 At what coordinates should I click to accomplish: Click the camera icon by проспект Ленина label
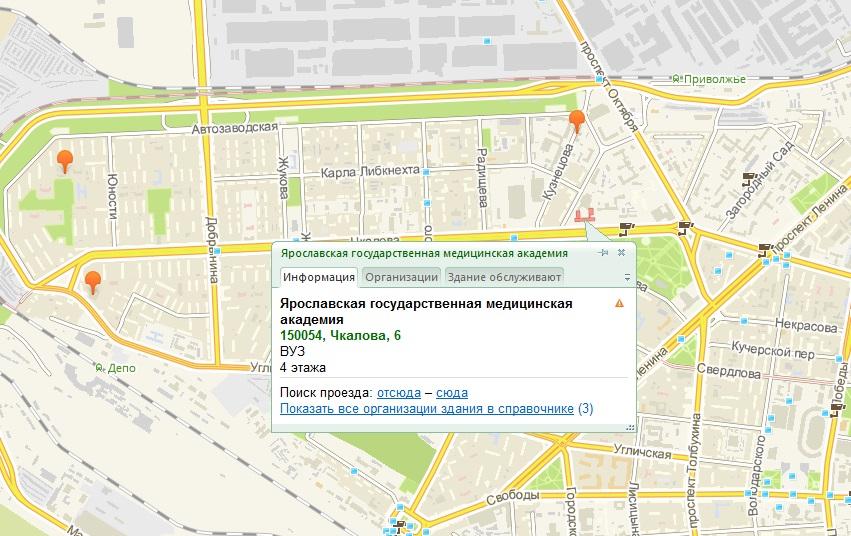765,250
